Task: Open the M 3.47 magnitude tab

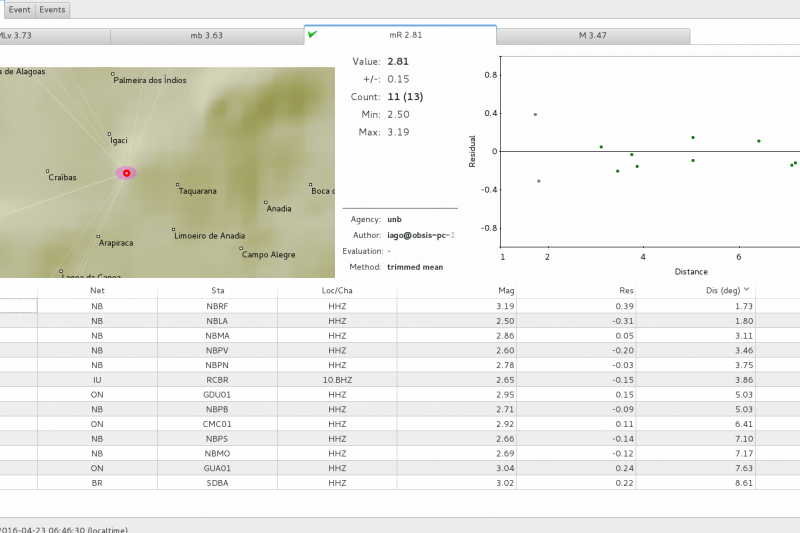Action: pos(592,35)
